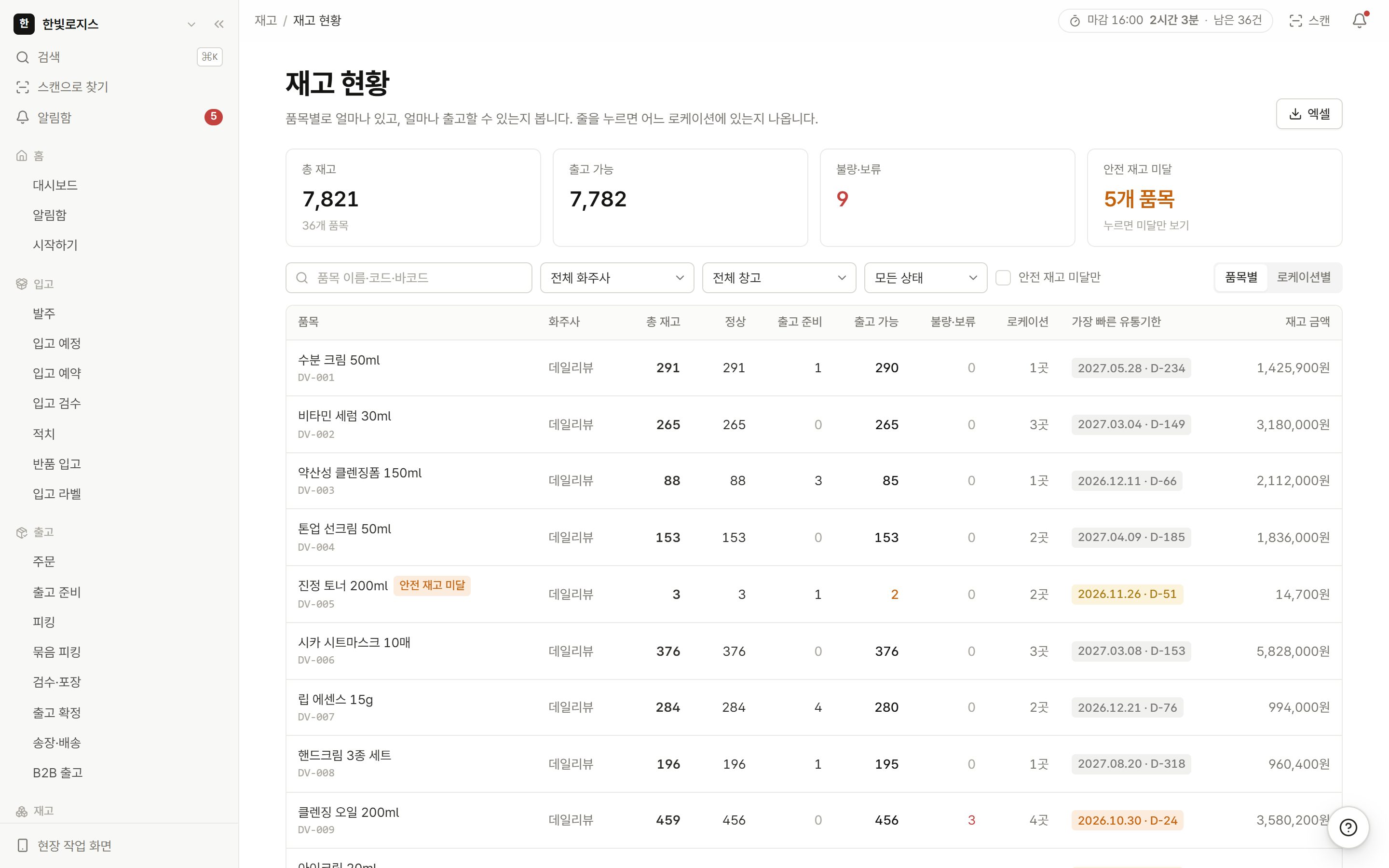Image resolution: width=1389 pixels, height=868 pixels.
Task: Click the 알림함 bell icon in sidebar
Action: coord(22,117)
